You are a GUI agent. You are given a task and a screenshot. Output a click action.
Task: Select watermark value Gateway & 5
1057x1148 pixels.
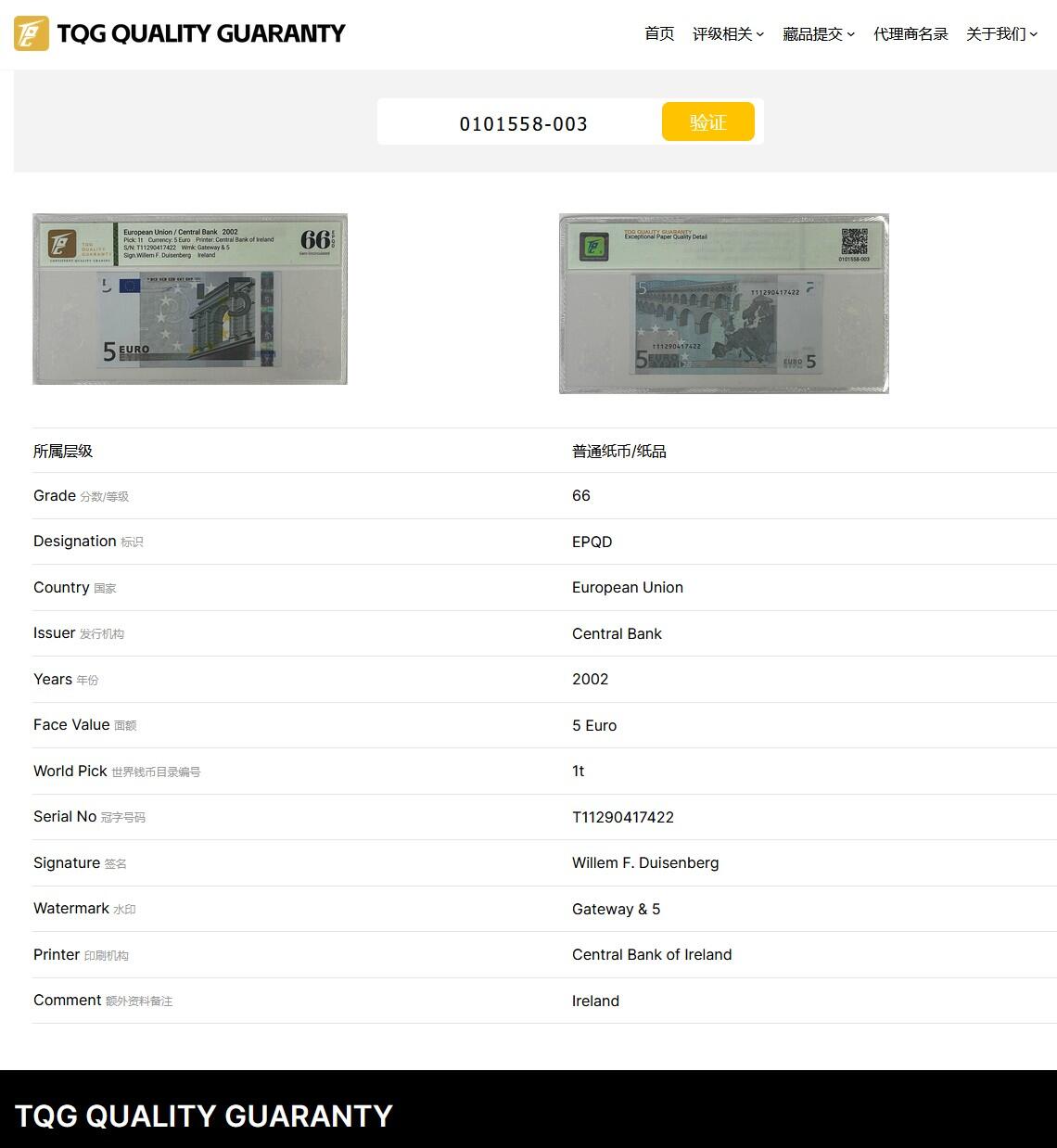pyautogui.click(x=617, y=909)
